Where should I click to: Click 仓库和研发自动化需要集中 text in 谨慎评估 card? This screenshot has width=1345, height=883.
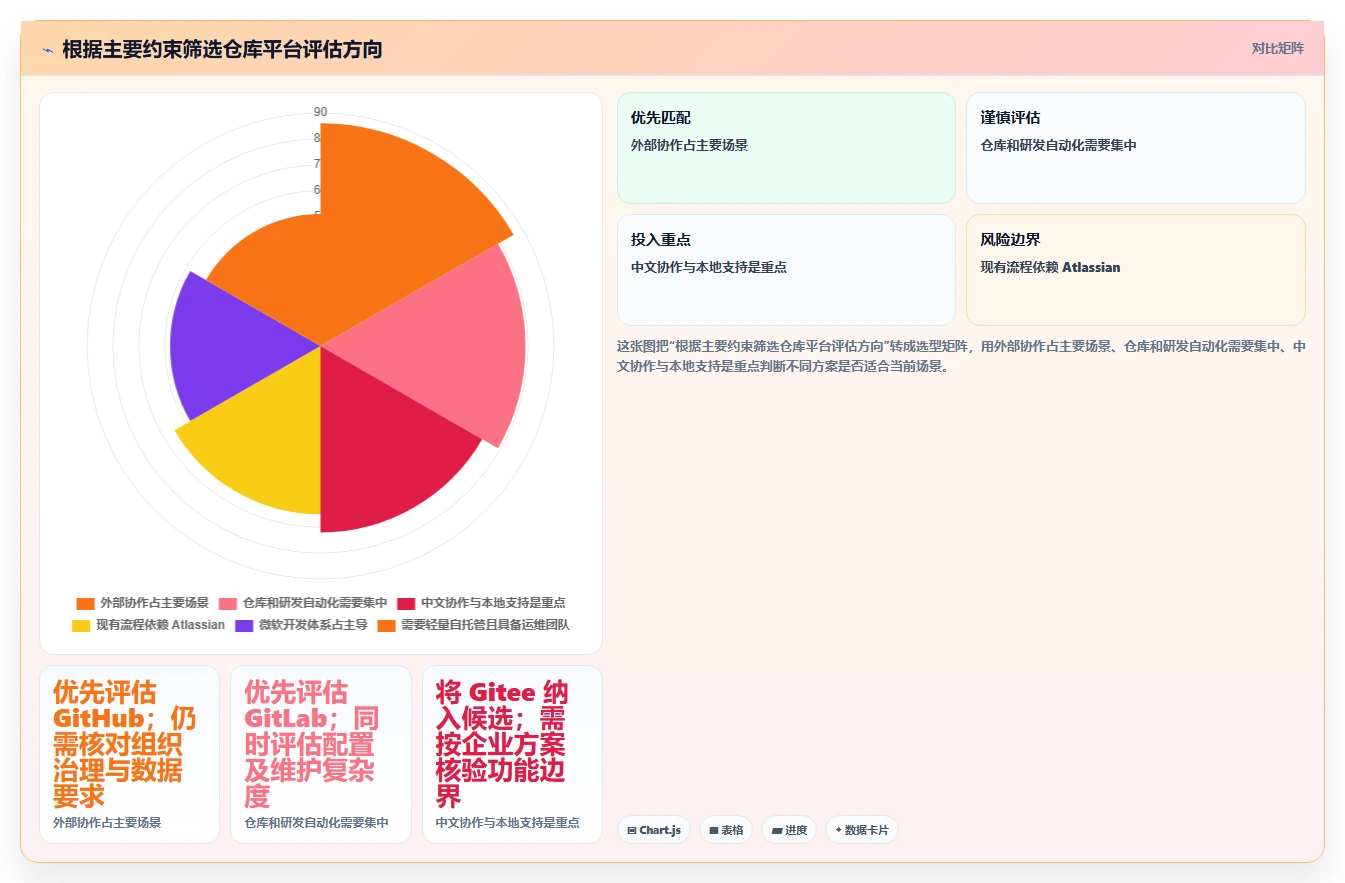pyautogui.click(x=1058, y=145)
